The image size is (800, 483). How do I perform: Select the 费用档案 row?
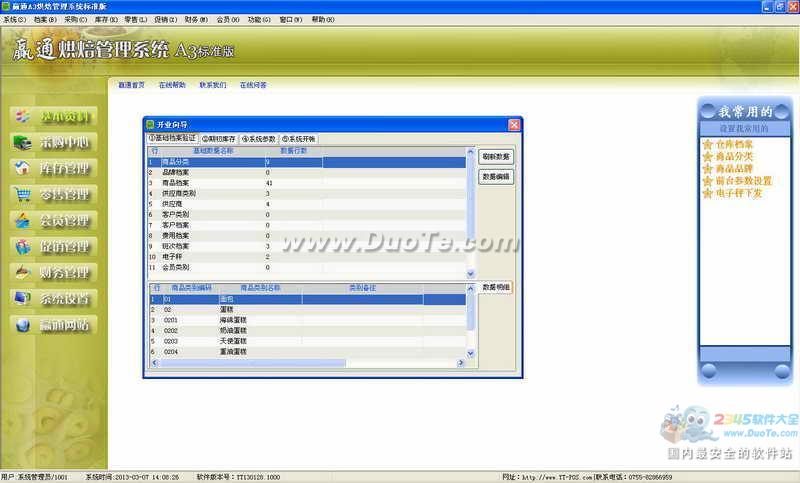pos(307,236)
